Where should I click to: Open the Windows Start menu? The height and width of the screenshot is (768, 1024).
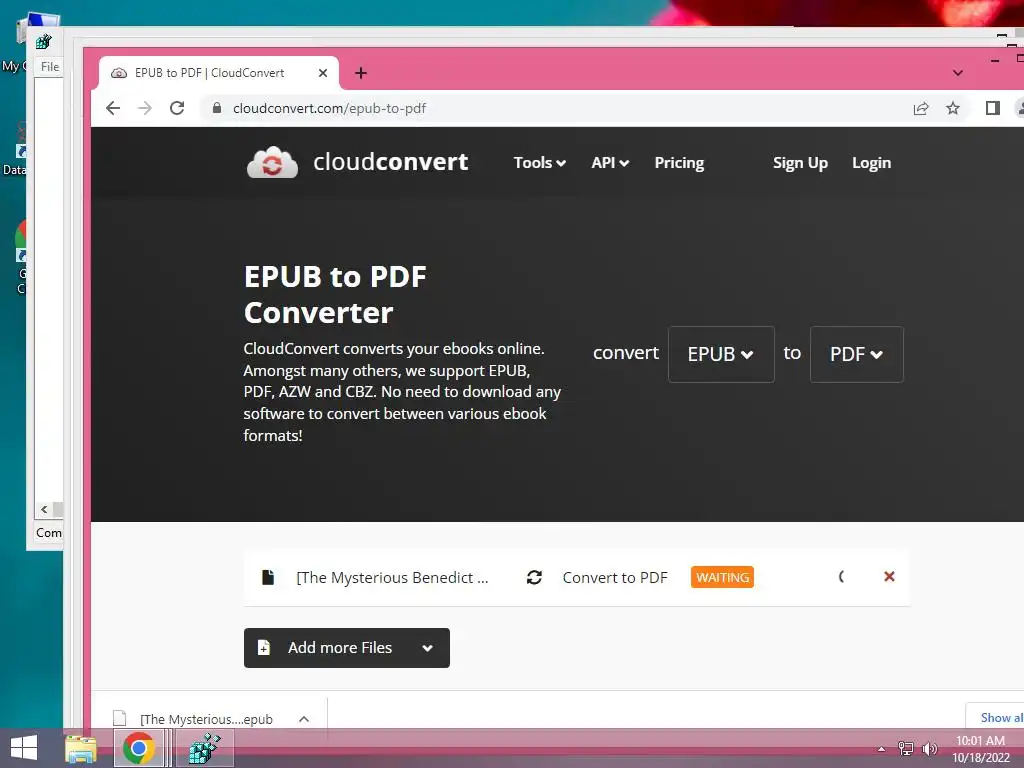click(x=24, y=748)
